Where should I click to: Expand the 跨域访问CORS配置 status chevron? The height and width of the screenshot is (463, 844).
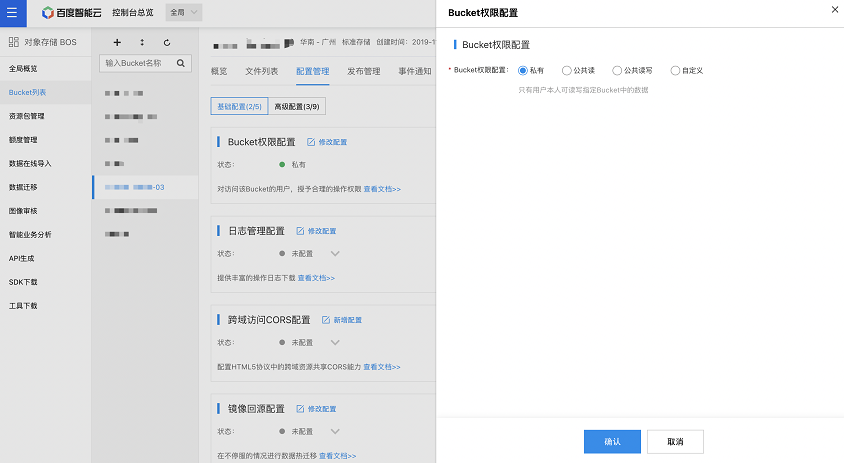[x=335, y=342]
